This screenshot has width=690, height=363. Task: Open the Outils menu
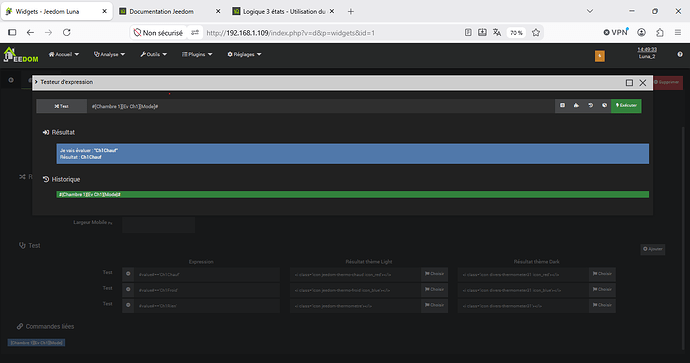[154, 55]
